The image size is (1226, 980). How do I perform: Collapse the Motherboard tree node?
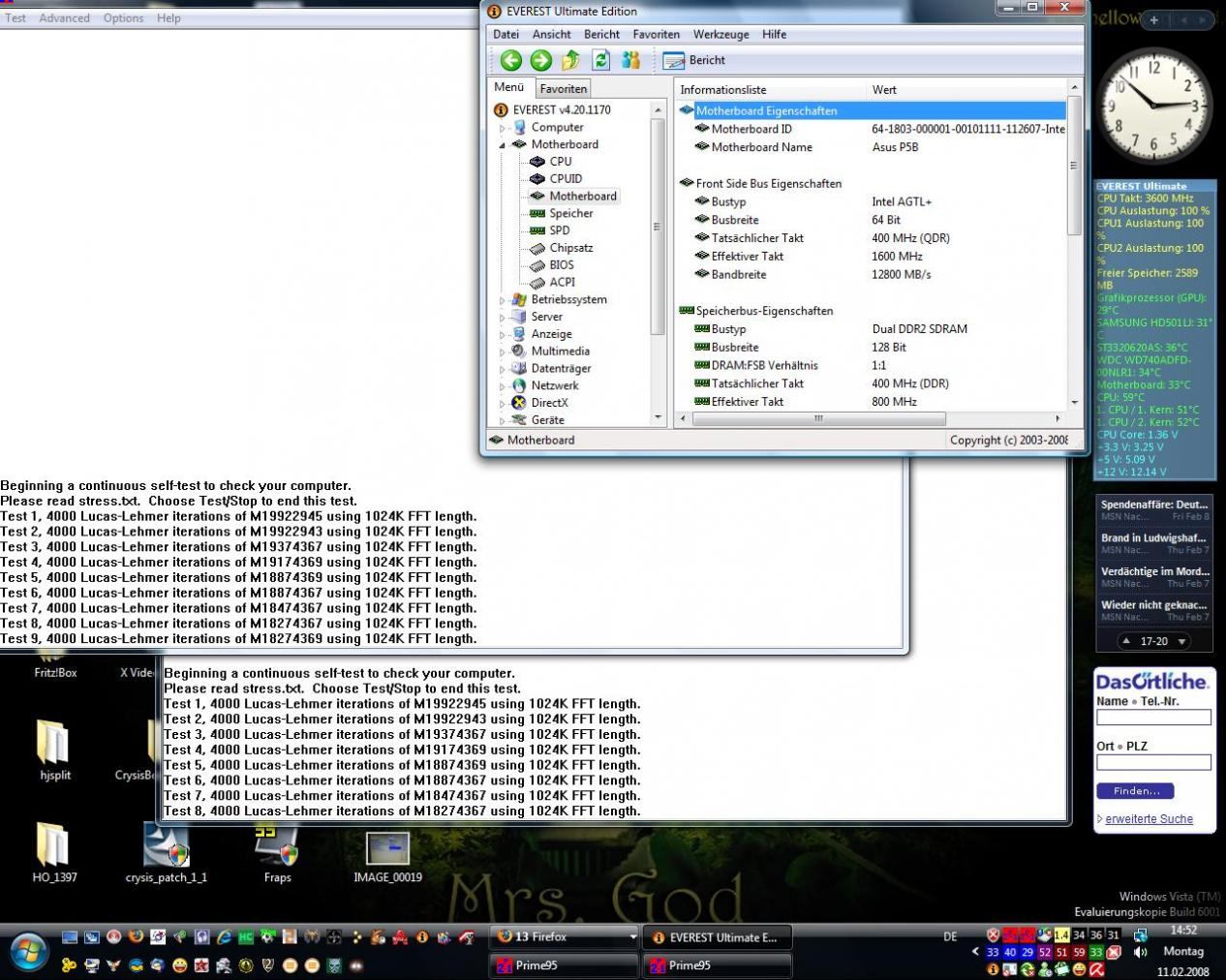point(502,145)
